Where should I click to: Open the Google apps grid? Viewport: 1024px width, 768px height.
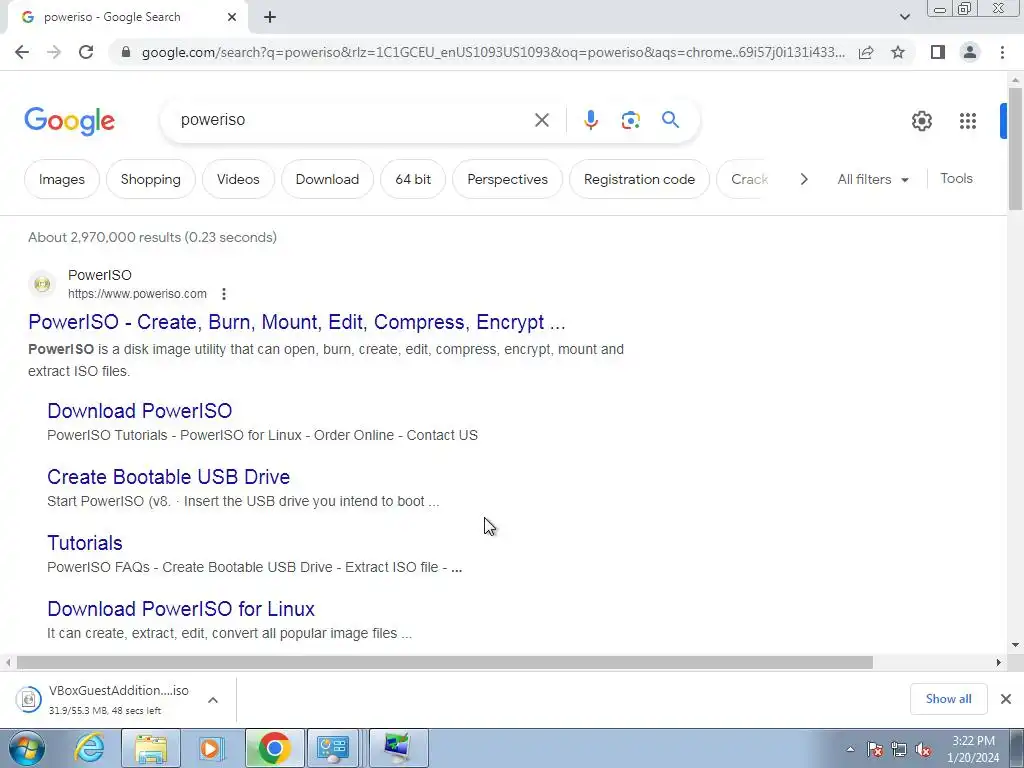pos(968,121)
